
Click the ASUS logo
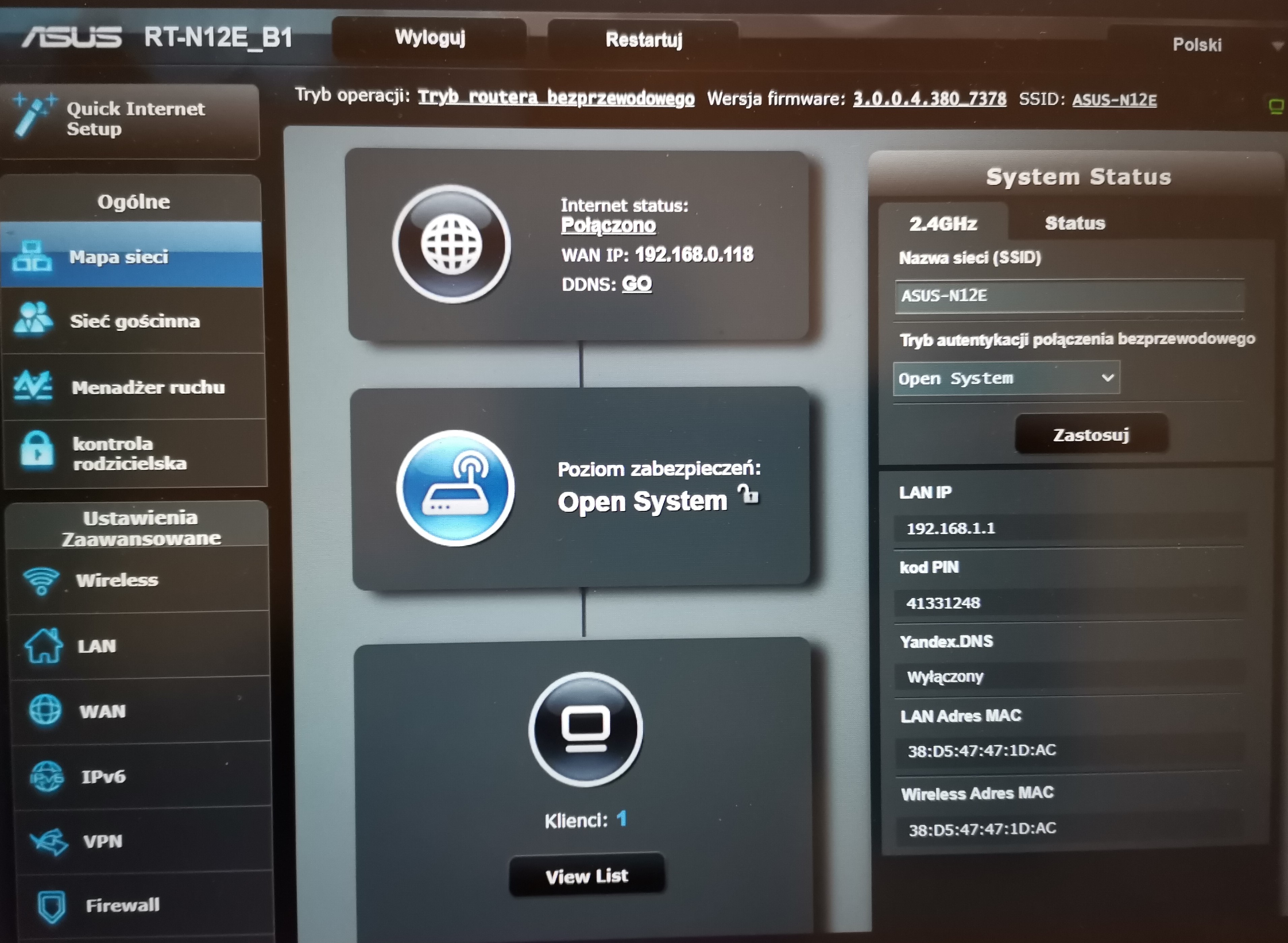[72, 37]
